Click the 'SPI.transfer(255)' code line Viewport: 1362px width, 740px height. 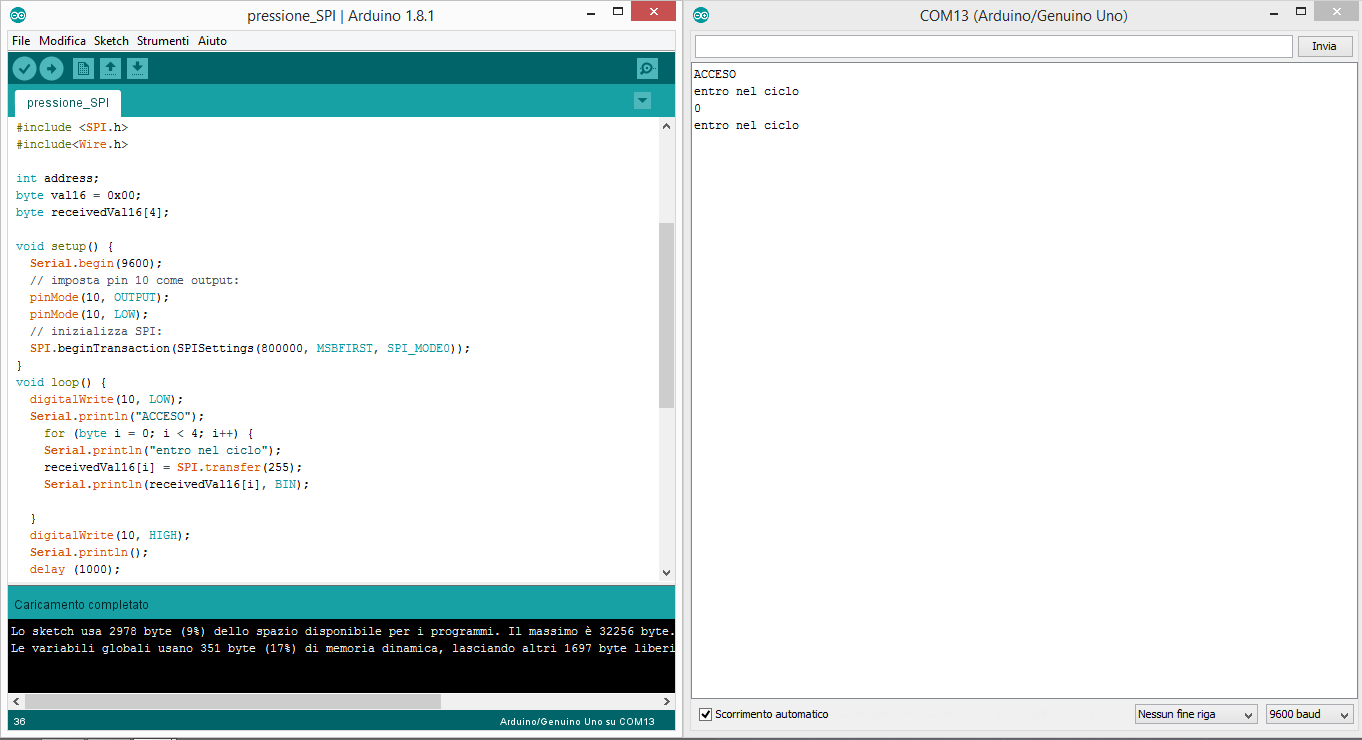click(173, 467)
